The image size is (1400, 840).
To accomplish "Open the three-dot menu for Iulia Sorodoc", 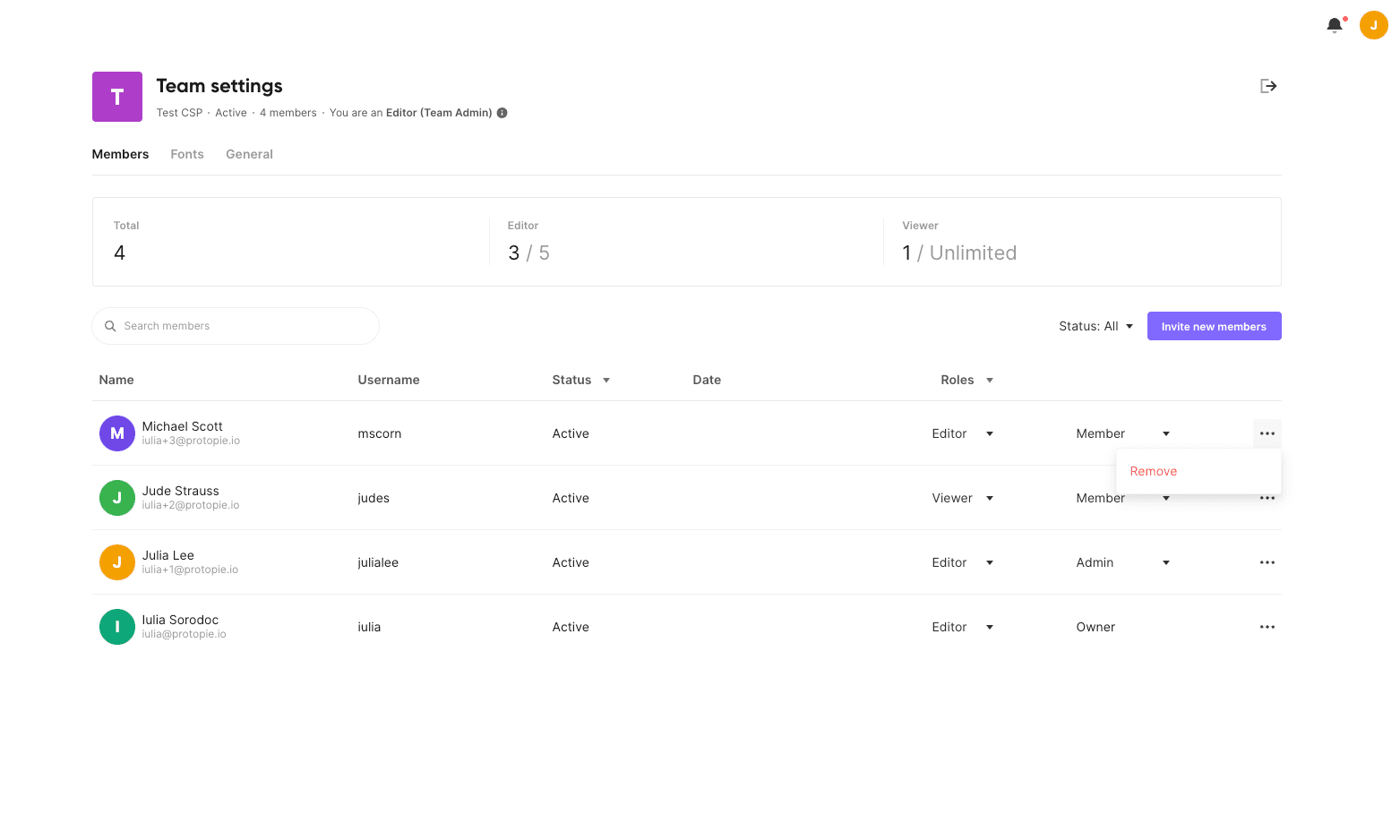I will tap(1267, 627).
